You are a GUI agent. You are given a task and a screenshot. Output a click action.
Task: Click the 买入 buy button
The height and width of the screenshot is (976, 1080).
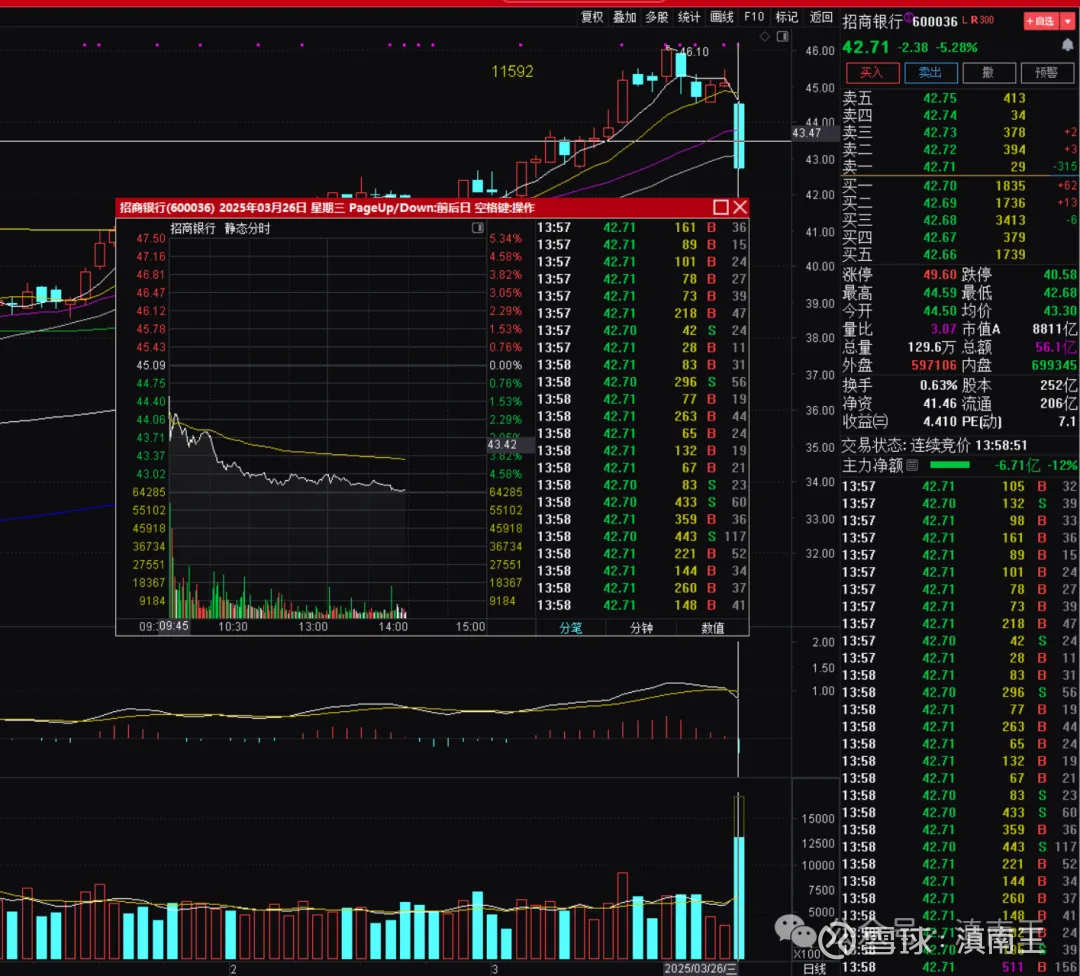(872, 72)
